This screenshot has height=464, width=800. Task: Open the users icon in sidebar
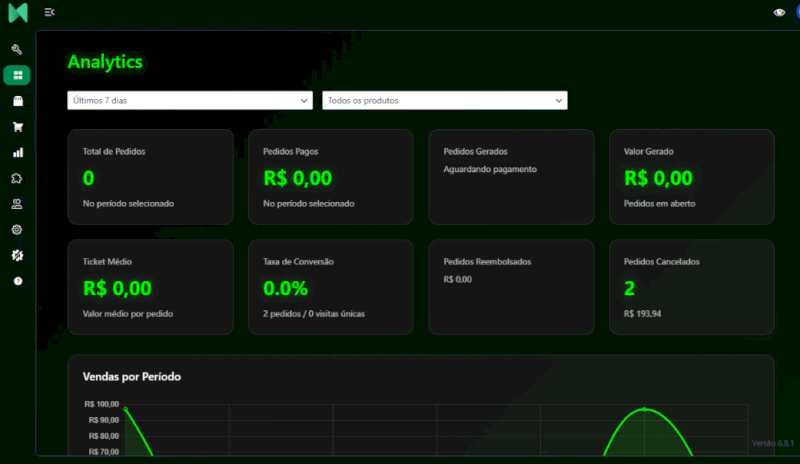click(17, 204)
